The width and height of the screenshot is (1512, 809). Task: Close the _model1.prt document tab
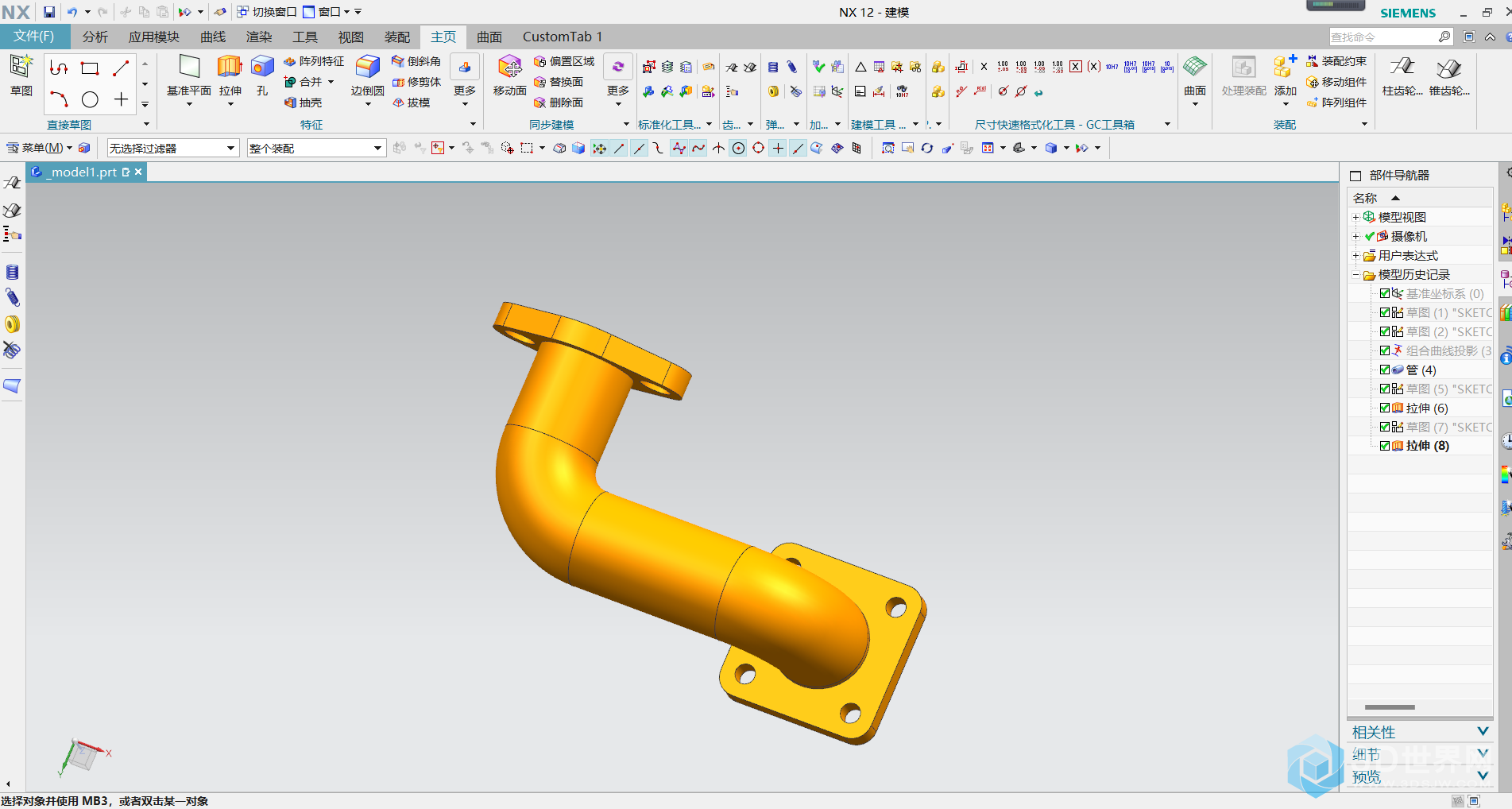pos(138,172)
